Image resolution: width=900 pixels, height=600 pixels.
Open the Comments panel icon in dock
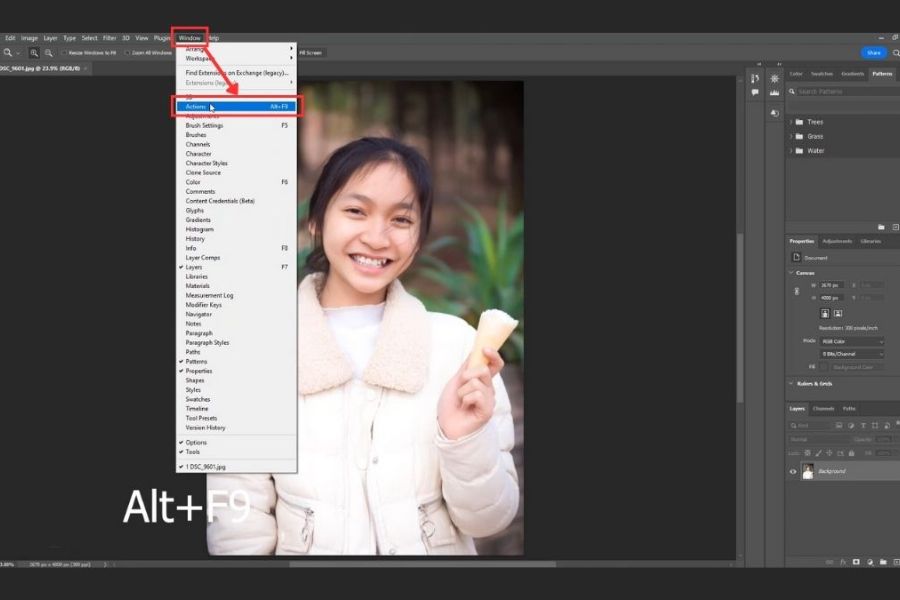click(755, 92)
